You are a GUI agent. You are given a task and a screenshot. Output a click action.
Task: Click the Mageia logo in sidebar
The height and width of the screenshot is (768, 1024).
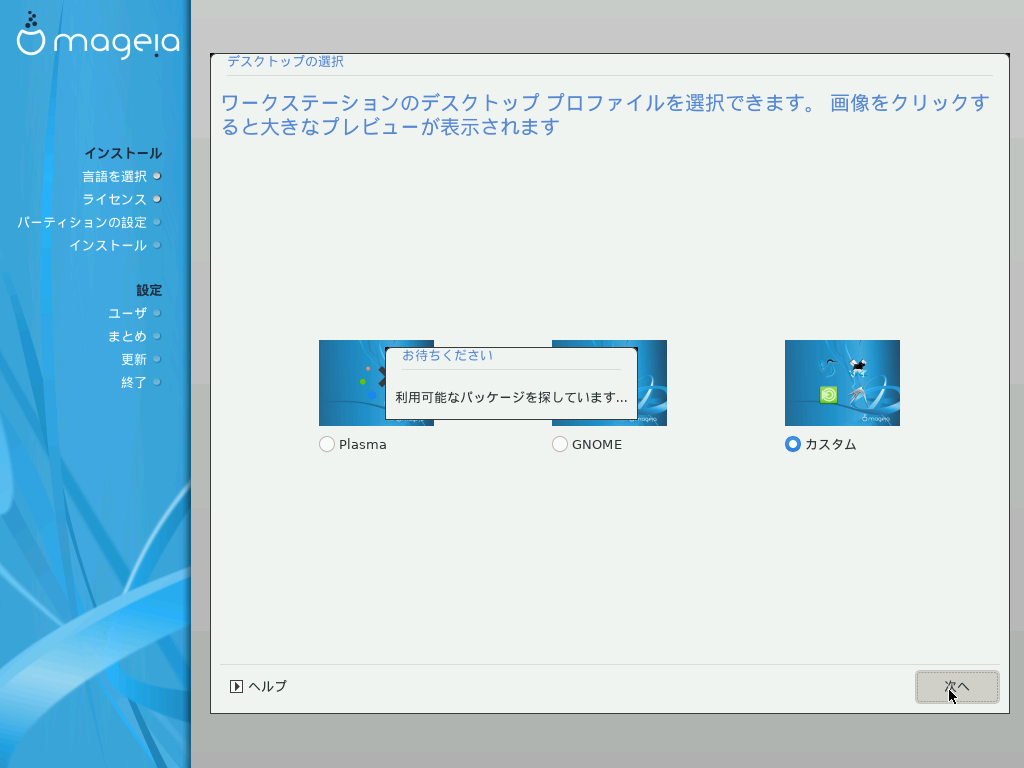98,37
